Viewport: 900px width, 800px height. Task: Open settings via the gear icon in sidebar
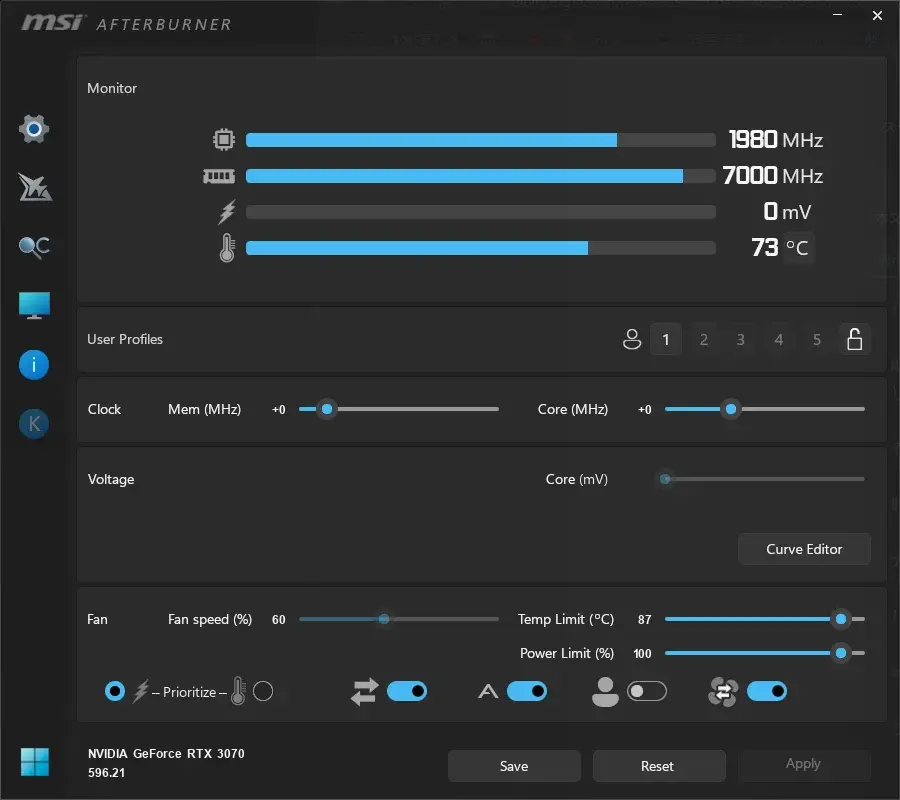click(x=34, y=129)
